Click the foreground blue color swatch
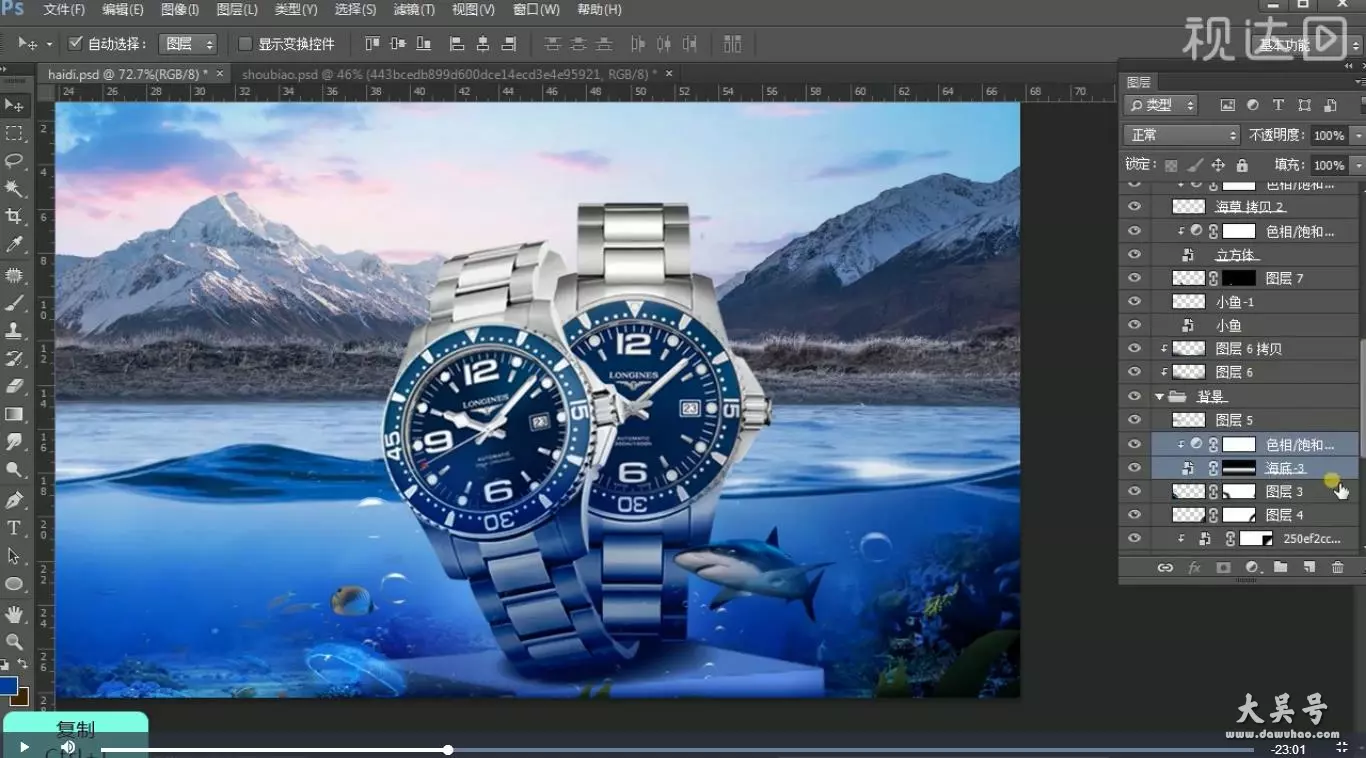This screenshot has width=1366, height=758. click(x=9, y=686)
